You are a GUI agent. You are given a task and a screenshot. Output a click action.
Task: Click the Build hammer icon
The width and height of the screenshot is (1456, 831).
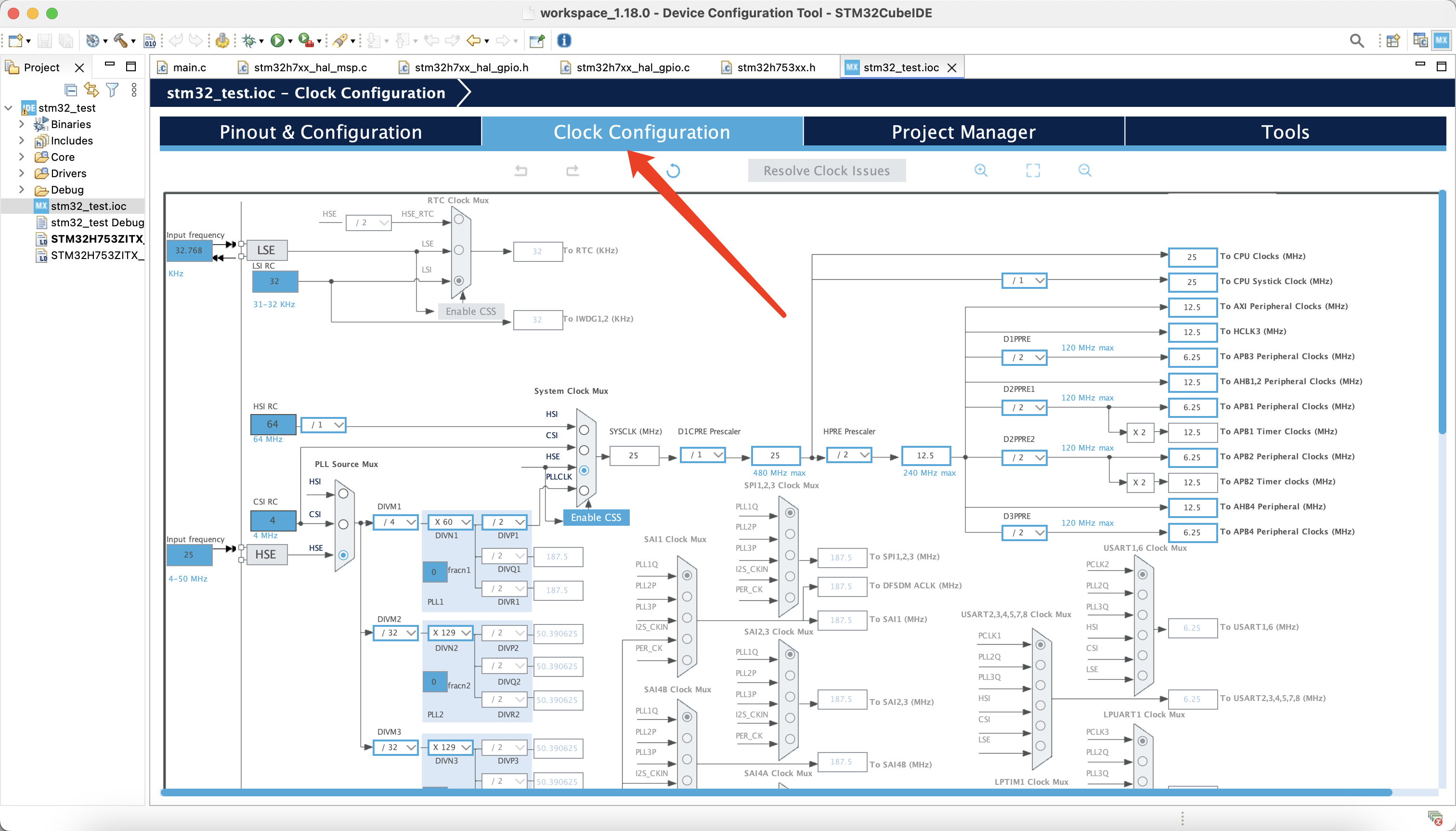pos(120,40)
